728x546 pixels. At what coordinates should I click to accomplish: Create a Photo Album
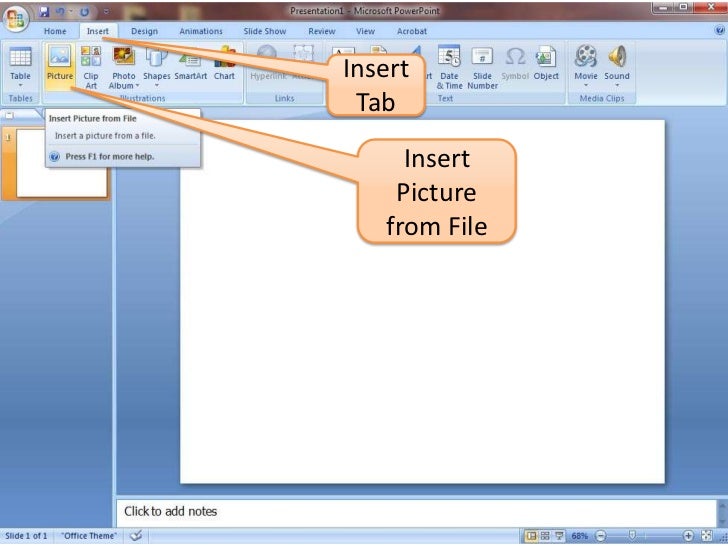(x=124, y=66)
